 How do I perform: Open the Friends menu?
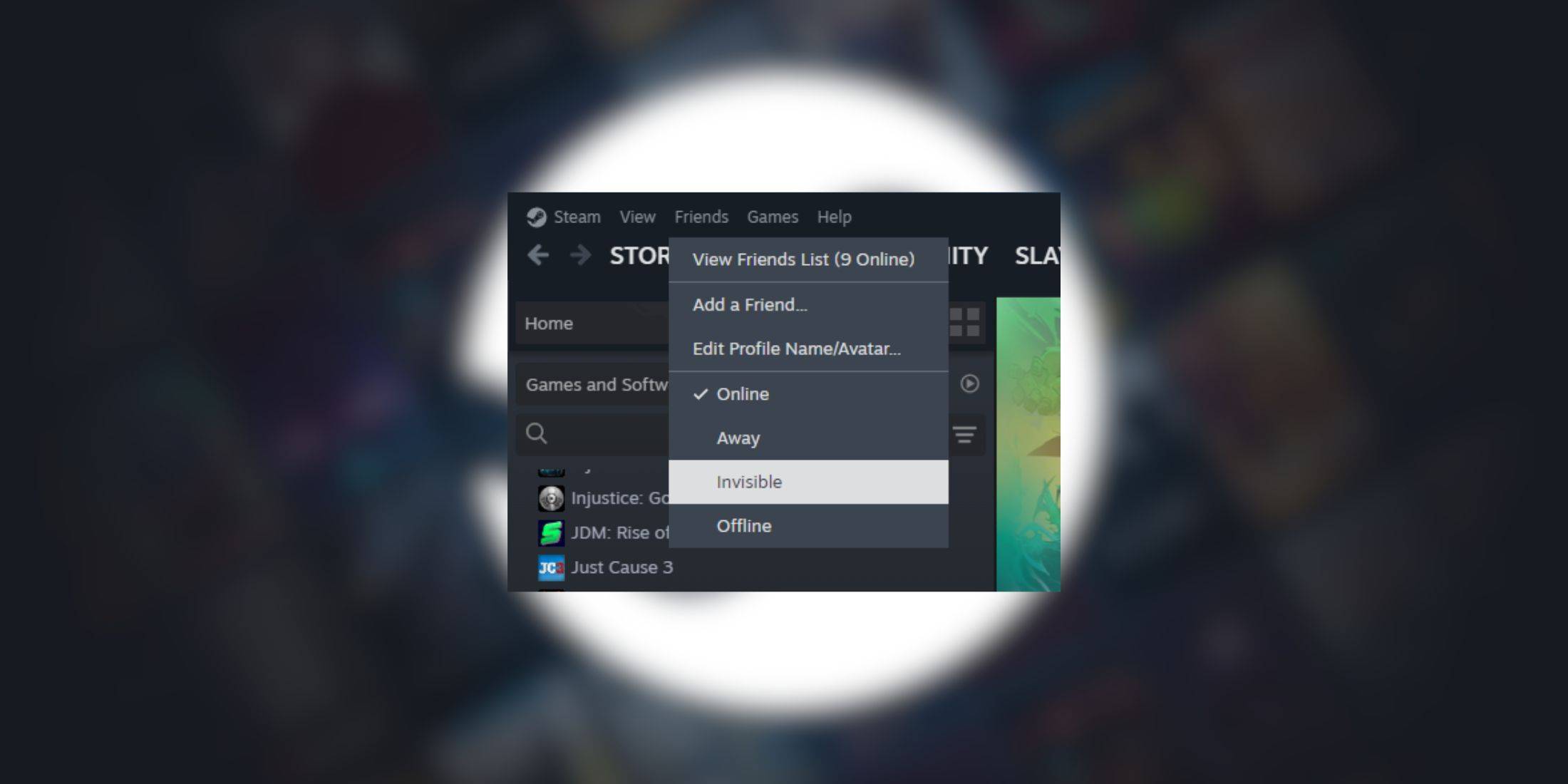tap(701, 216)
